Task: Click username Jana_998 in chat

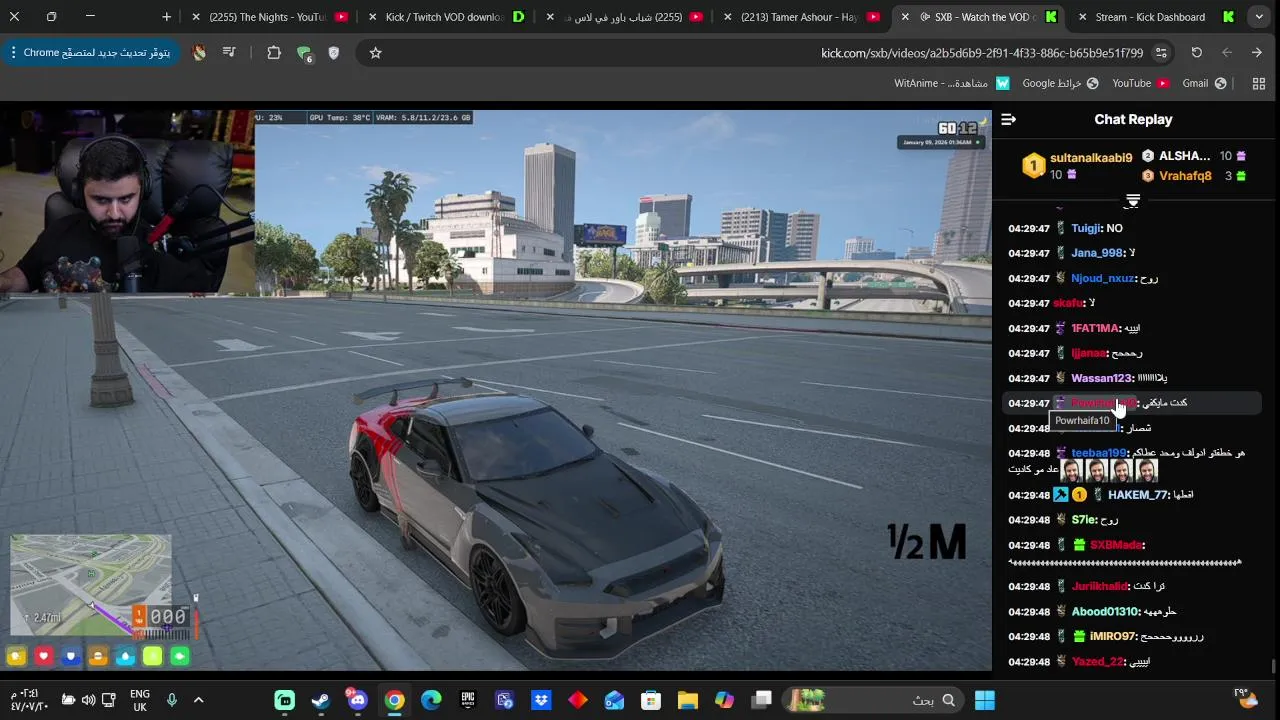Action: (1097, 254)
